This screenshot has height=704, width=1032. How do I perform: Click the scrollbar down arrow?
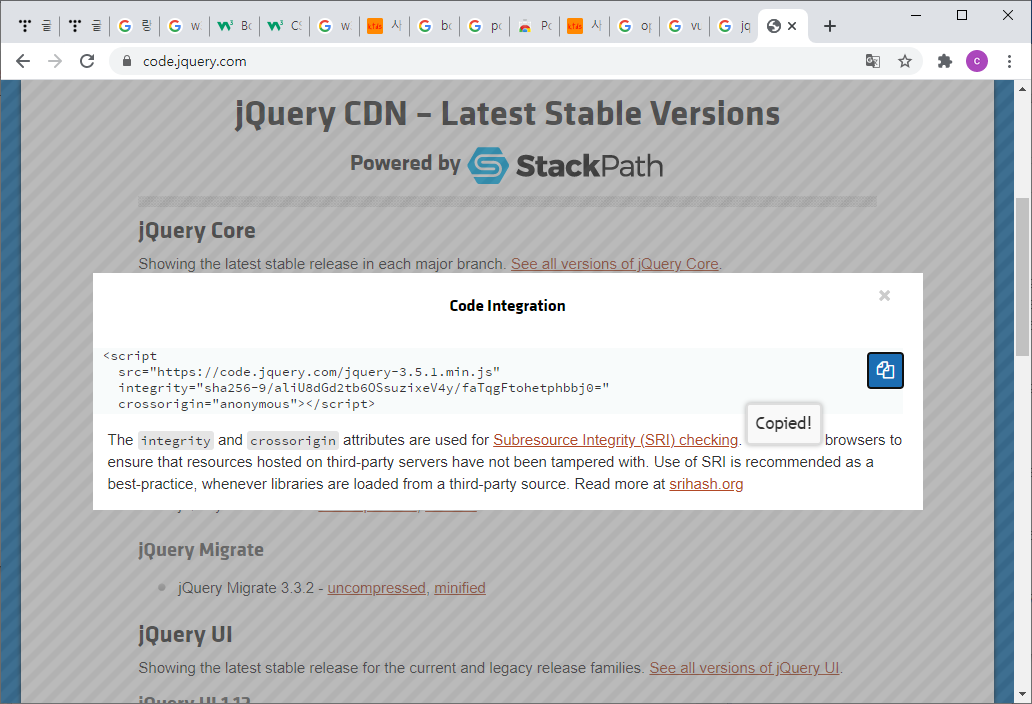[x=1022, y=693]
